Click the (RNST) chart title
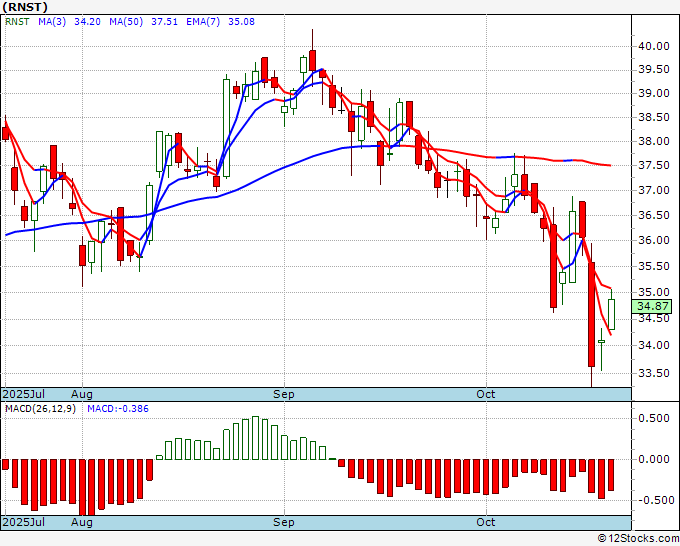 click(25, 7)
